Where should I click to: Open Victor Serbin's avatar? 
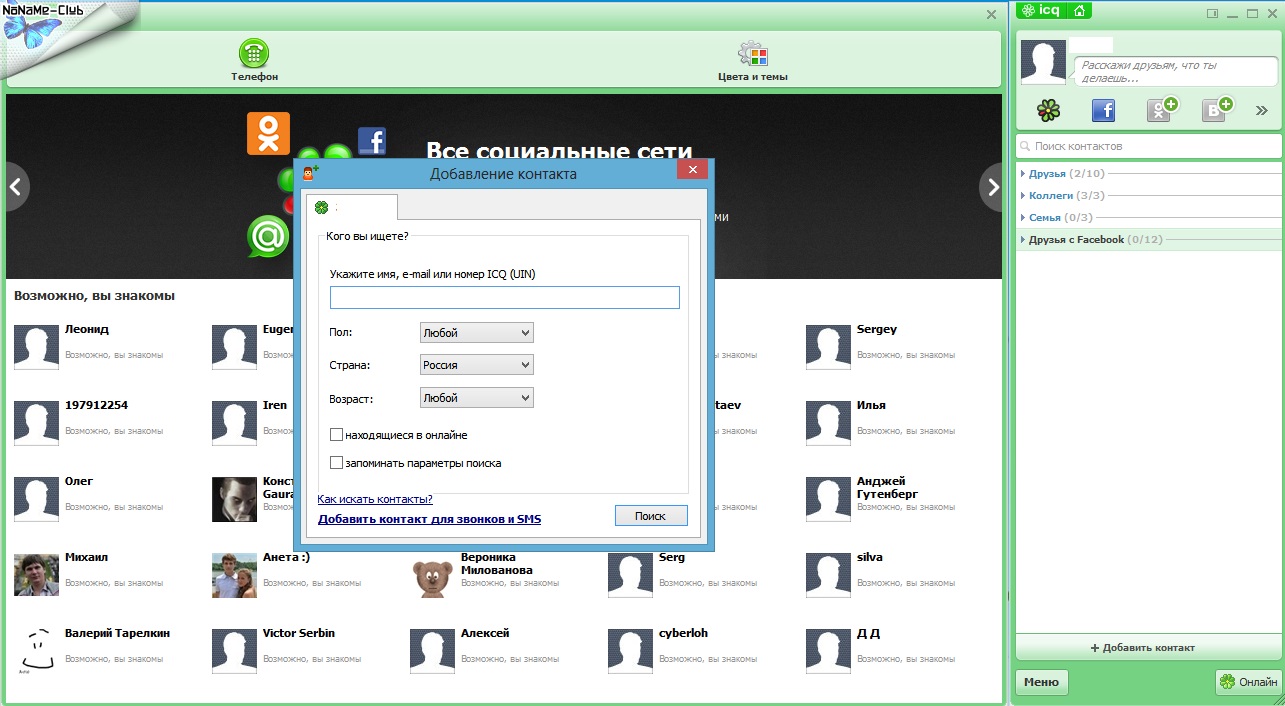pos(235,650)
